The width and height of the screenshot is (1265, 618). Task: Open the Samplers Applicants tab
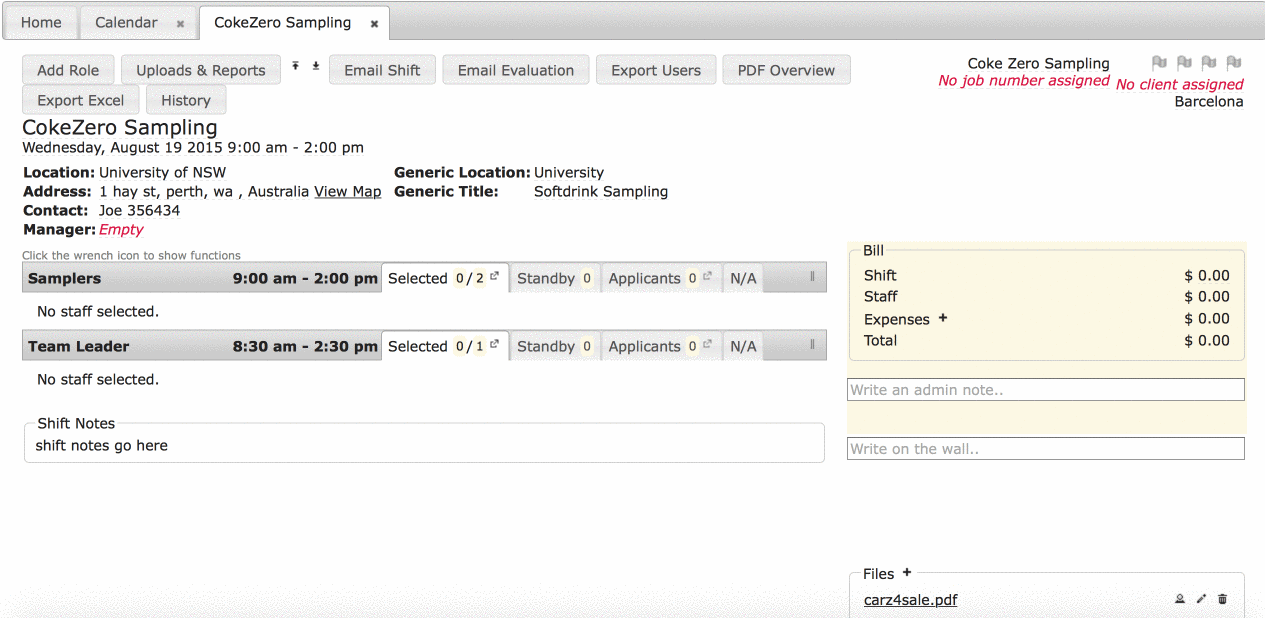pyautogui.click(x=661, y=278)
